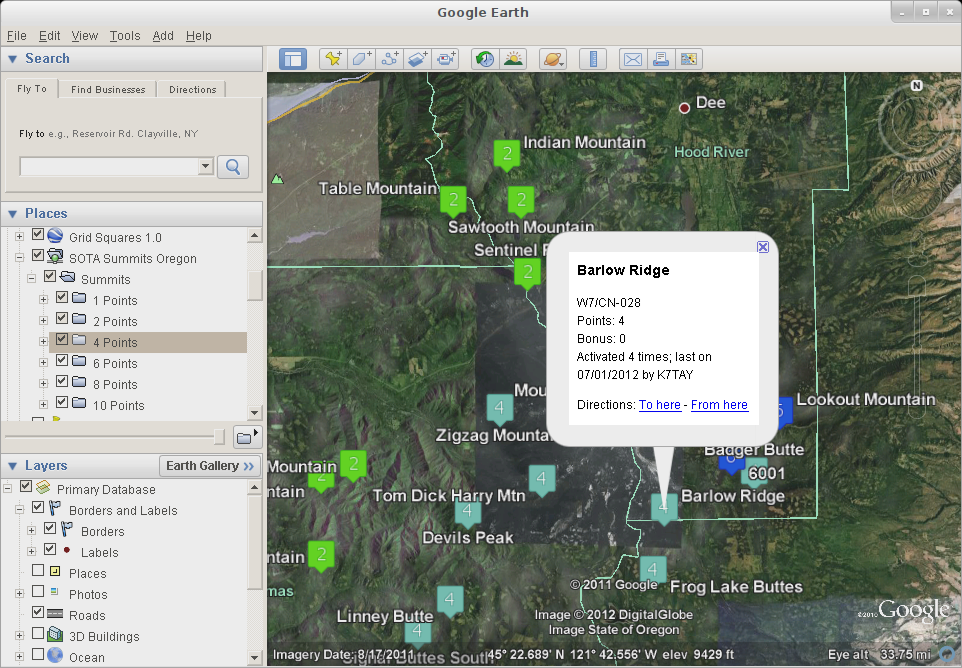Enable the Photos layer checkbox

pyautogui.click(x=38, y=591)
